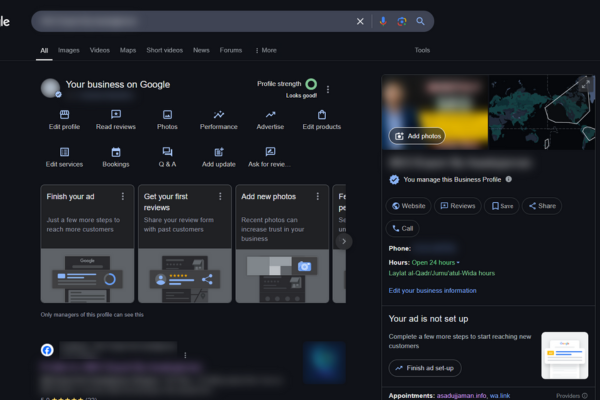Viewport: 600px width, 400px height.
Task: Click info icon beside manage Business Profile
Action: pos(509,179)
